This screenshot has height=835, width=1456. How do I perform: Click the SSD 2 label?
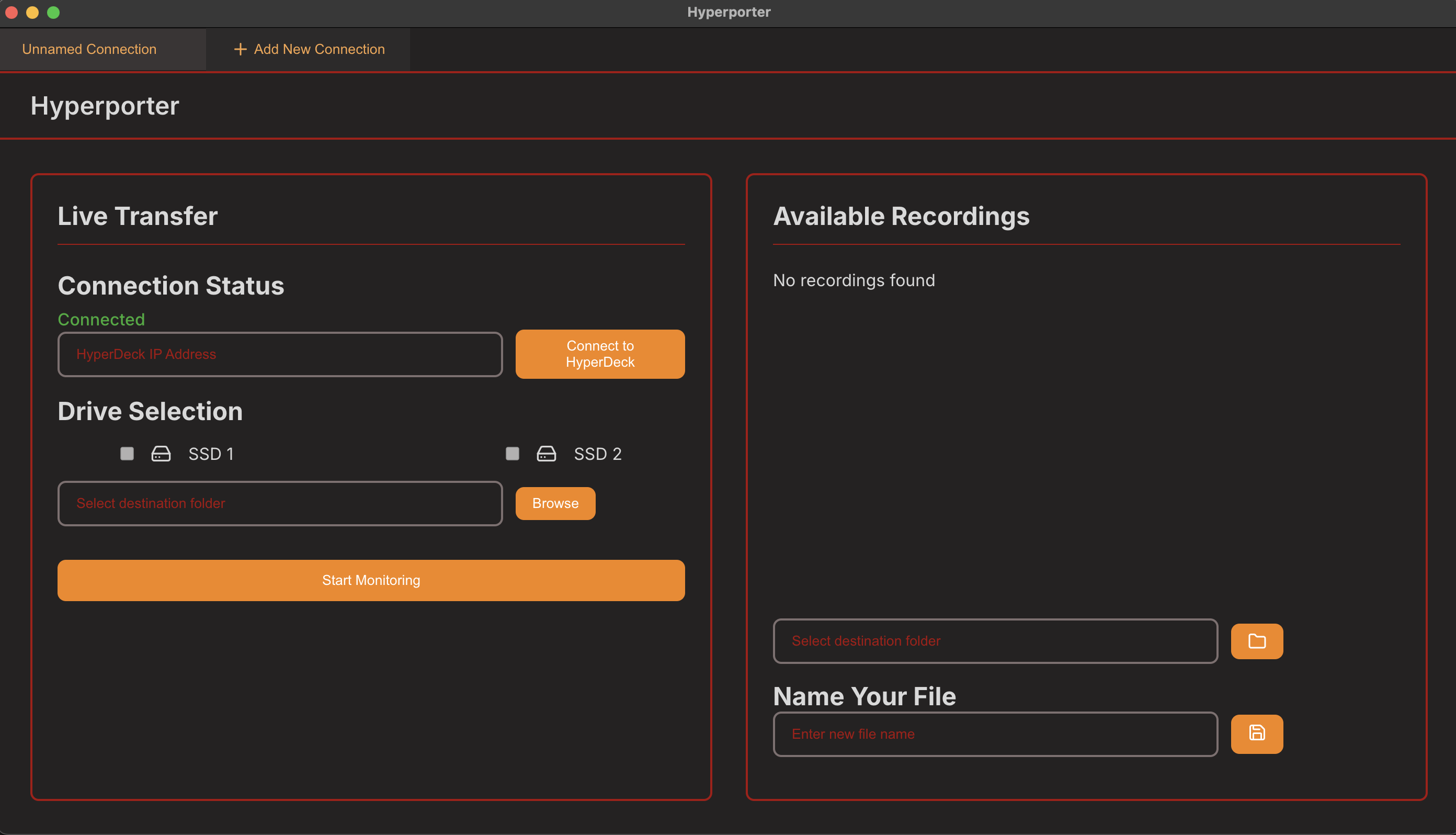pos(598,454)
